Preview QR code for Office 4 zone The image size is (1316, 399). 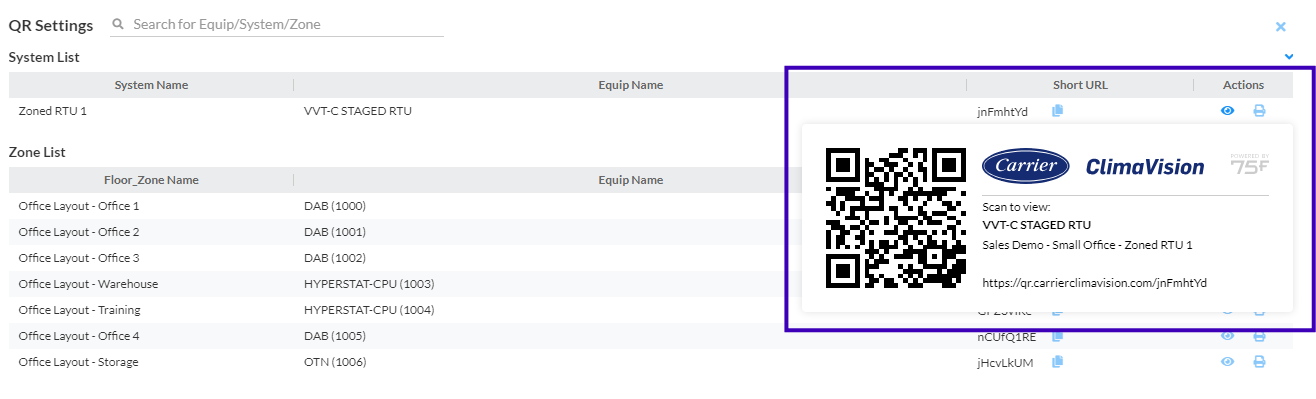click(x=1228, y=336)
